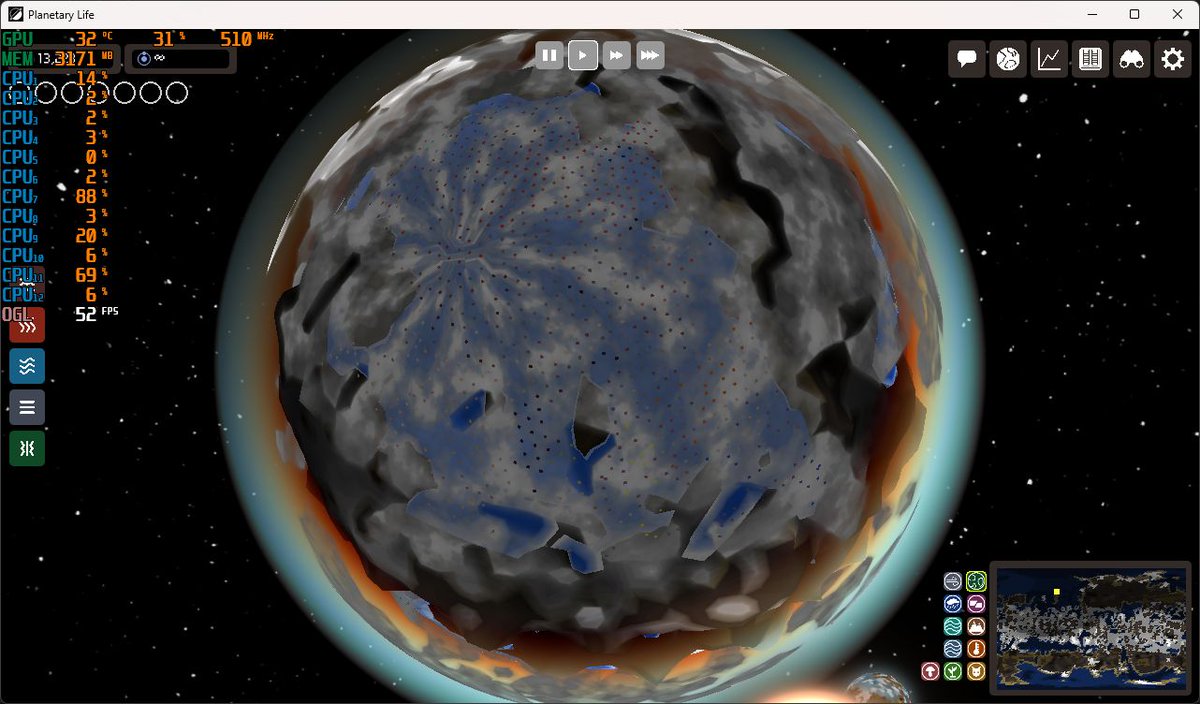Screen dimensions: 1200x704
Task: Toggle the highlighted green continents overlay
Action: click(x=977, y=581)
